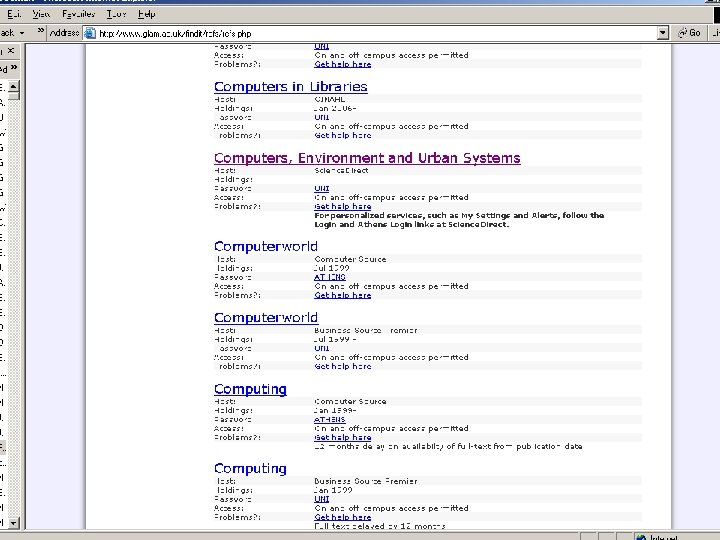Click Get help here under Computerworld Business Source
The height and width of the screenshot is (540, 720).
343,366
